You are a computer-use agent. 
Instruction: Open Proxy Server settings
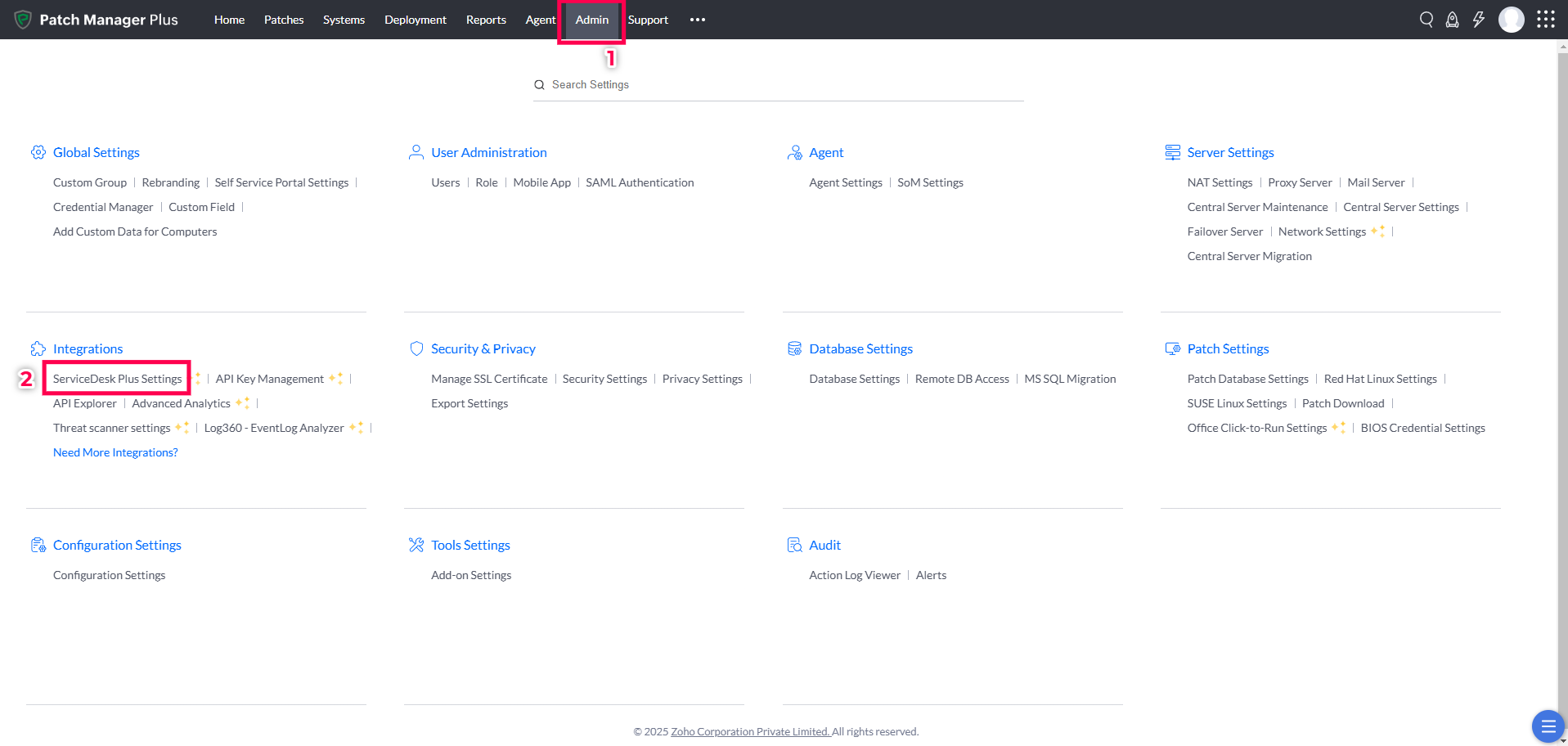click(x=1300, y=182)
